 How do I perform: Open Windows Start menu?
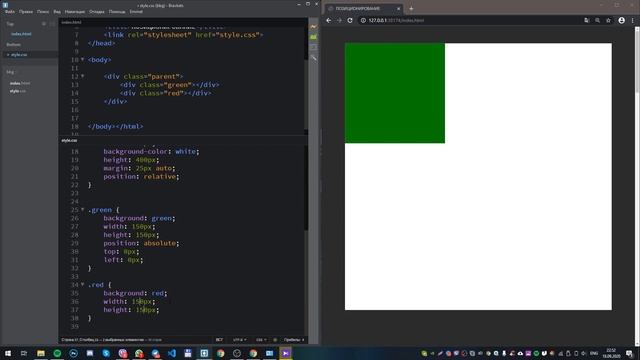click(8, 353)
